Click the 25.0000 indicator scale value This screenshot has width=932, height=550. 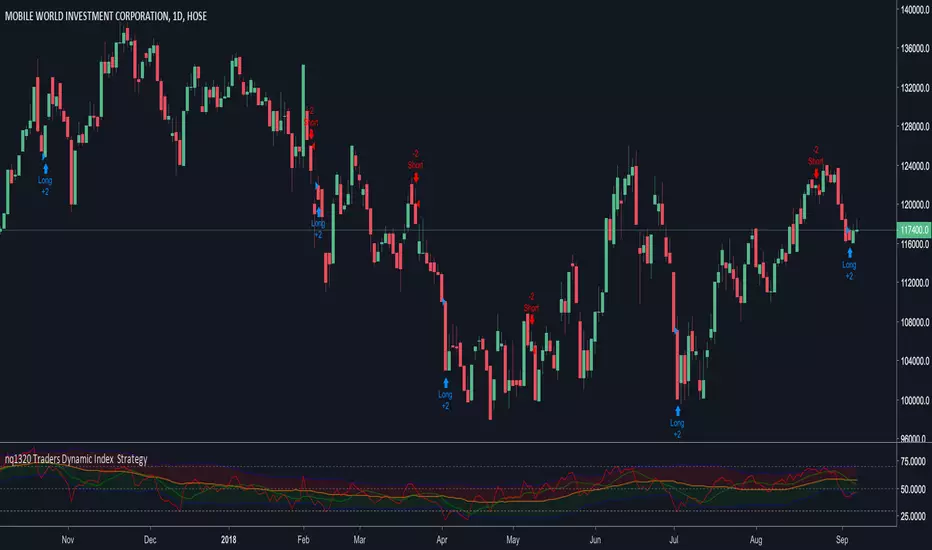point(913,517)
